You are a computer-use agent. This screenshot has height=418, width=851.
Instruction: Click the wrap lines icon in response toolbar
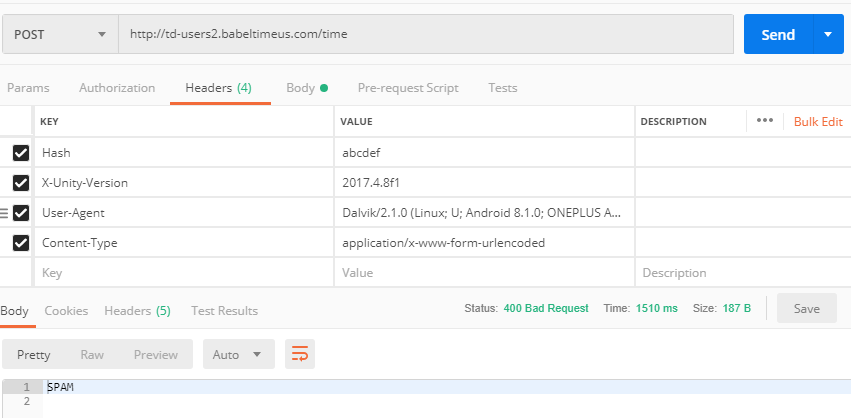300,354
